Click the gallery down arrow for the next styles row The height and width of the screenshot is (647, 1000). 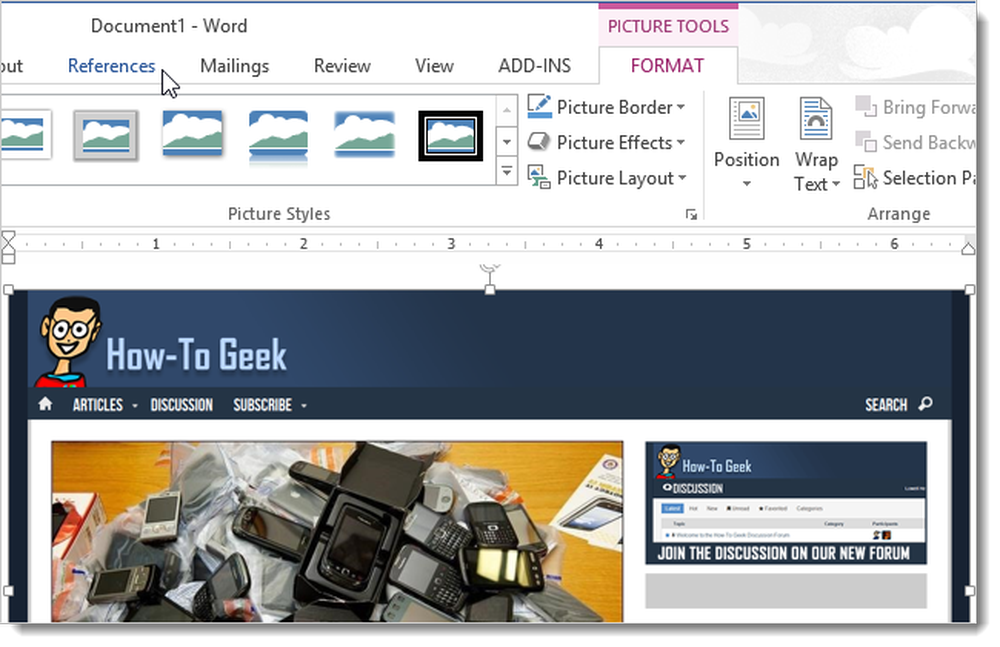(x=506, y=142)
